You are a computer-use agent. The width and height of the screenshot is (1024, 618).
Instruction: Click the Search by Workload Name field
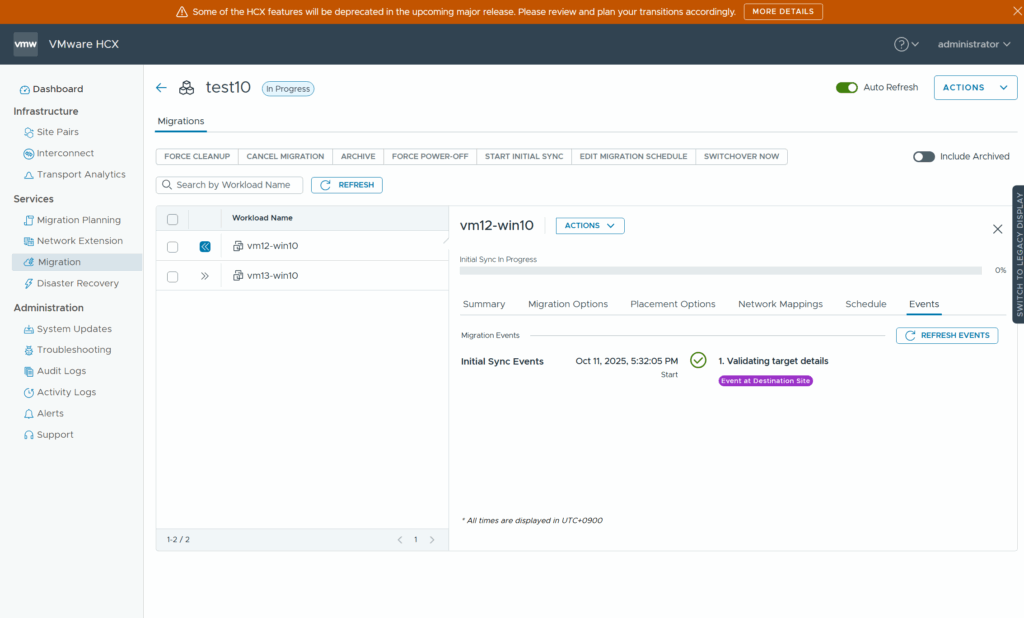click(x=232, y=185)
